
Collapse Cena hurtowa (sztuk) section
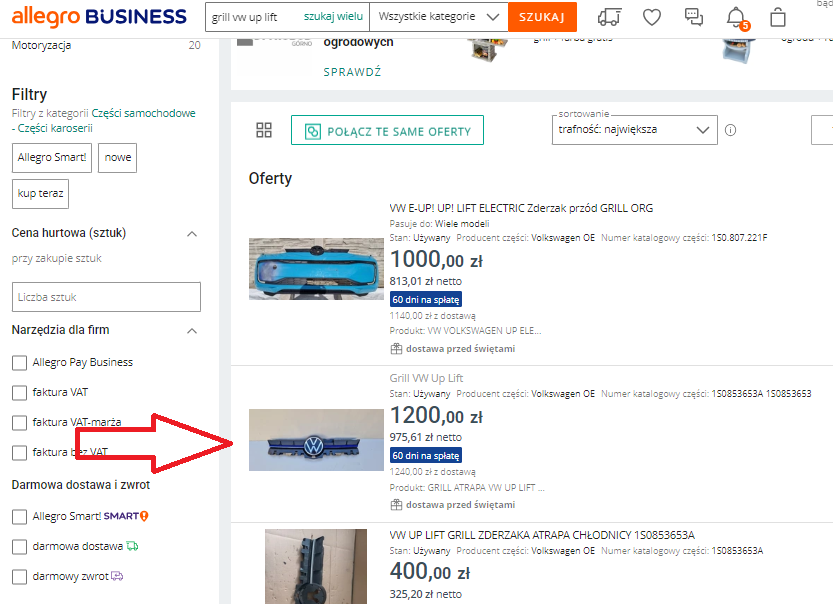(x=192, y=233)
